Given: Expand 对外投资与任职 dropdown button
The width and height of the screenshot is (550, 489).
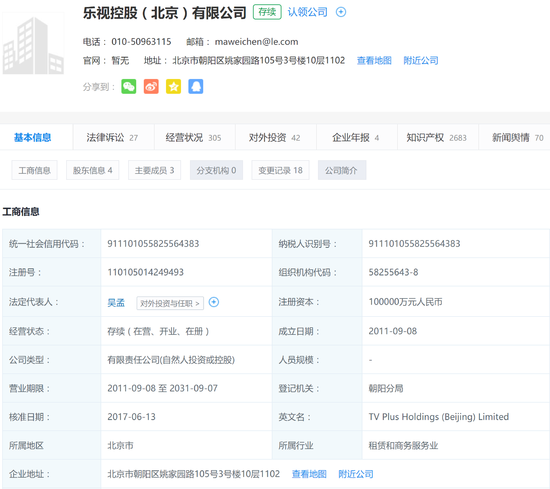Looking at the screenshot, I should (170, 303).
